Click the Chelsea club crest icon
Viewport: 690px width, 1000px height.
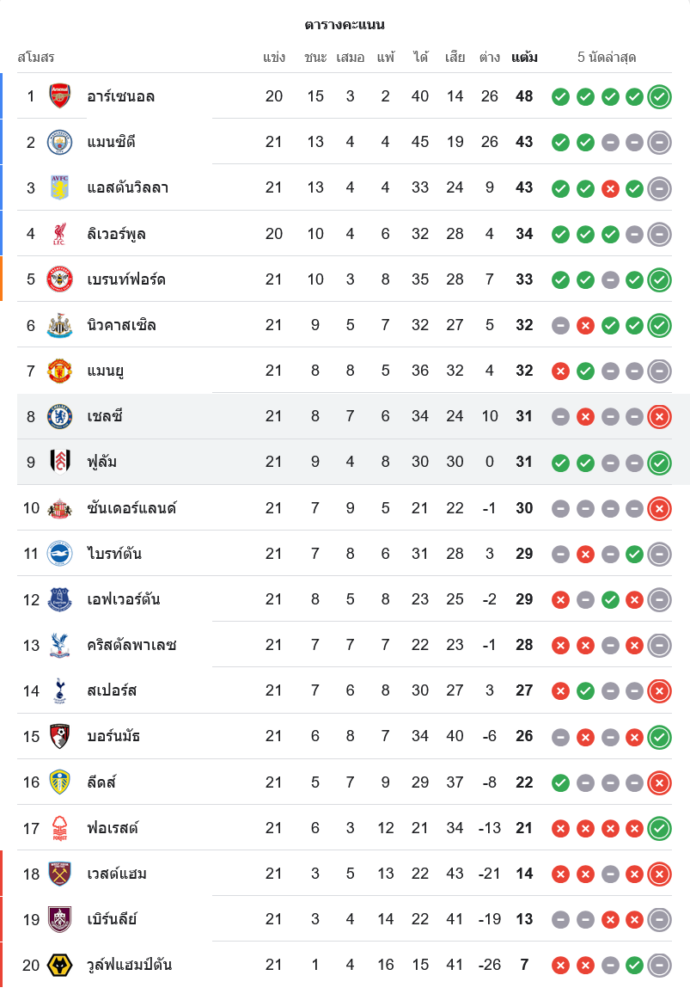click(x=60, y=416)
